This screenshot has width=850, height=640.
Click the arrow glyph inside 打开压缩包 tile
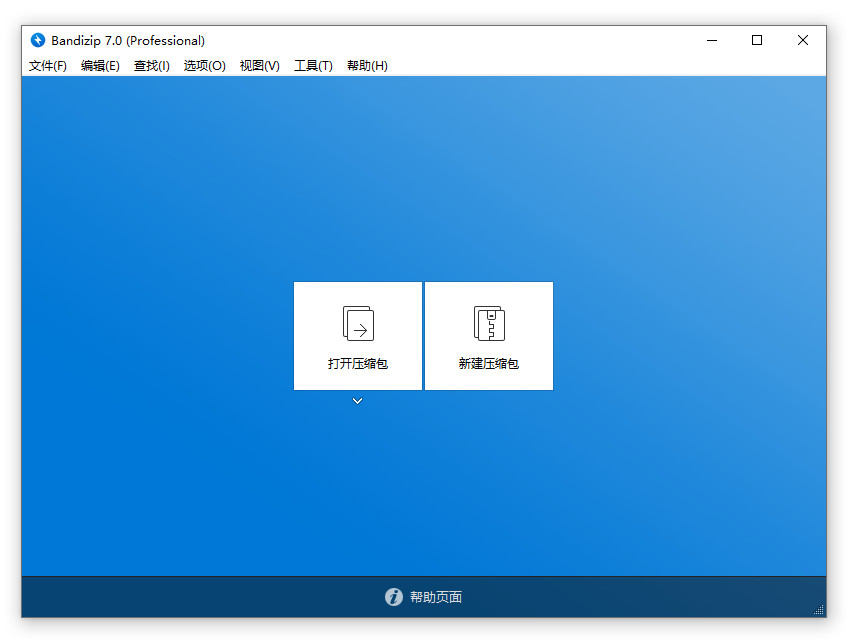pyautogui.click(x=362, y=328)
